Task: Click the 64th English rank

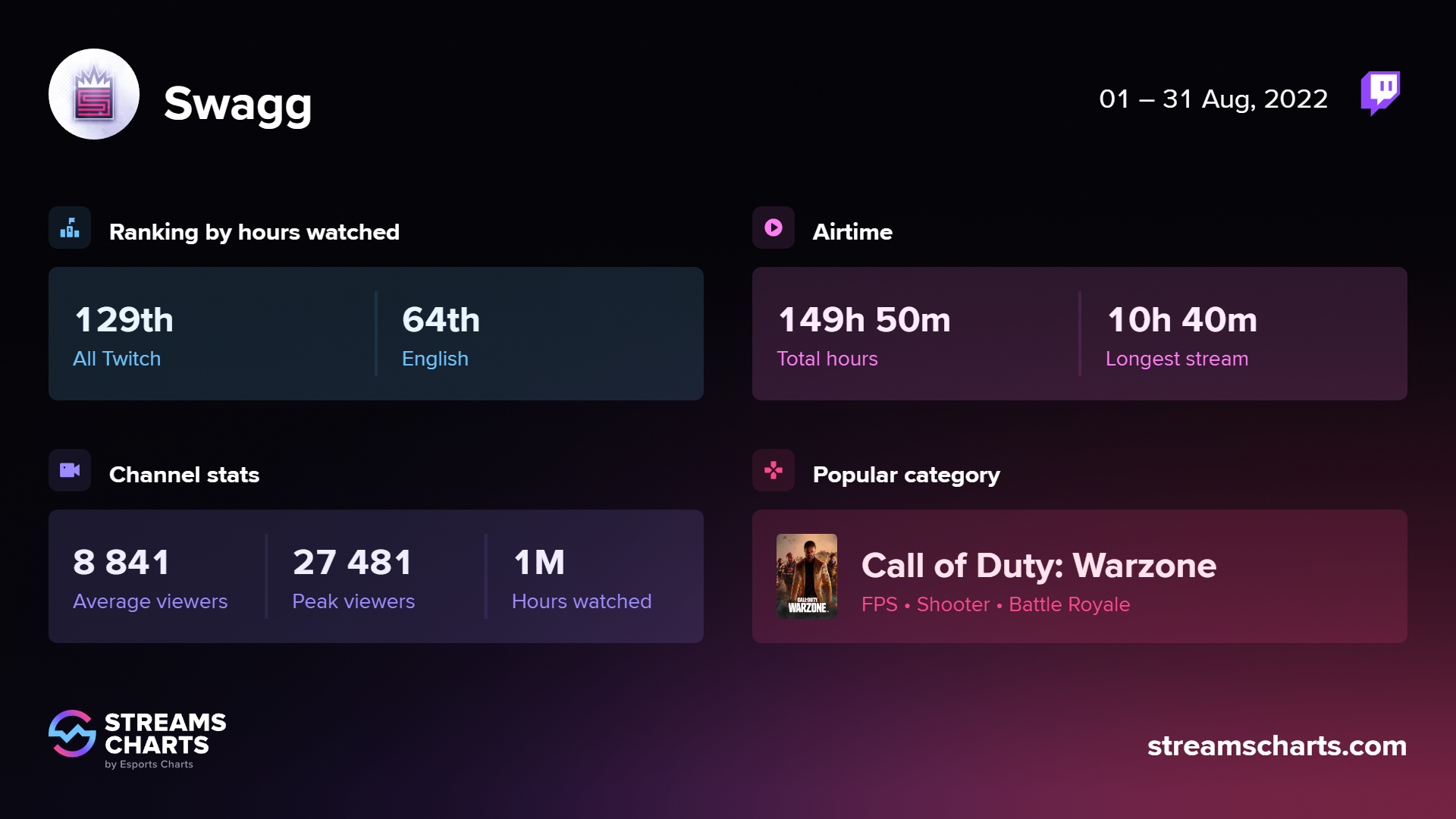Action: 441,319
